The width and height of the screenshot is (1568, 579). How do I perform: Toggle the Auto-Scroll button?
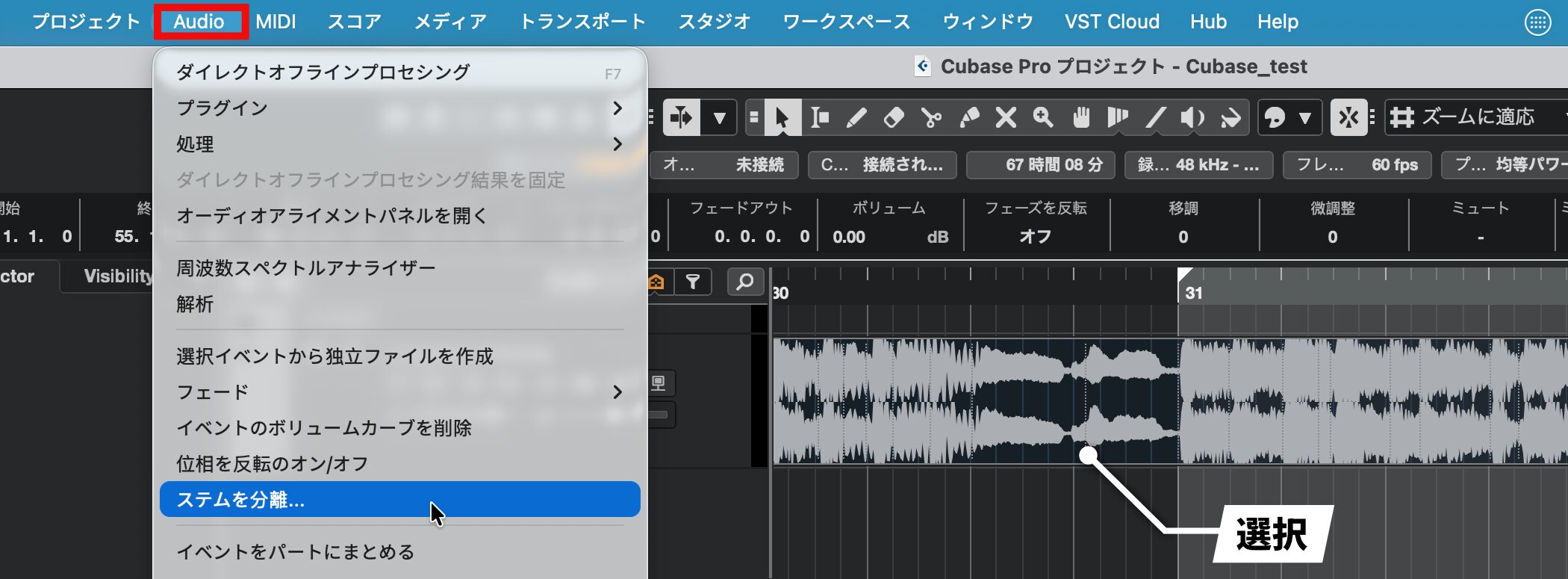coord(681,118)
